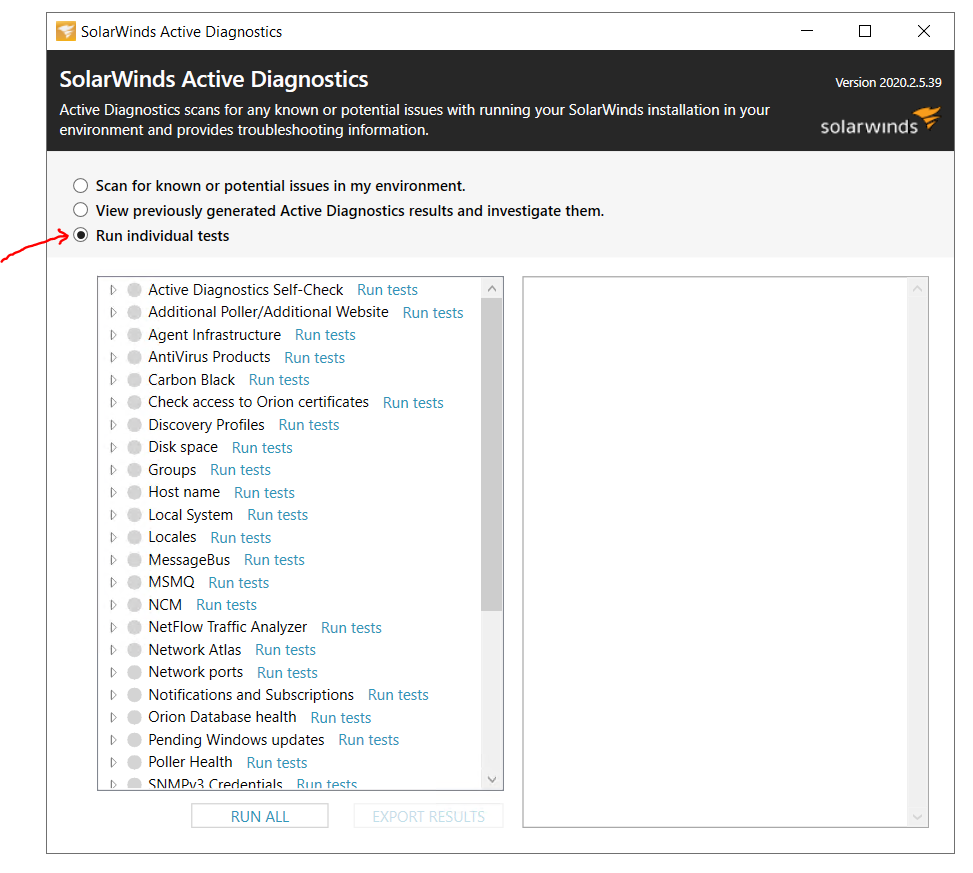The height and width of the screenshot is (873, 973).
Task: Click the test list vertical scrollbar thumb
Action: pyautogui.click(x=491, y=455)
